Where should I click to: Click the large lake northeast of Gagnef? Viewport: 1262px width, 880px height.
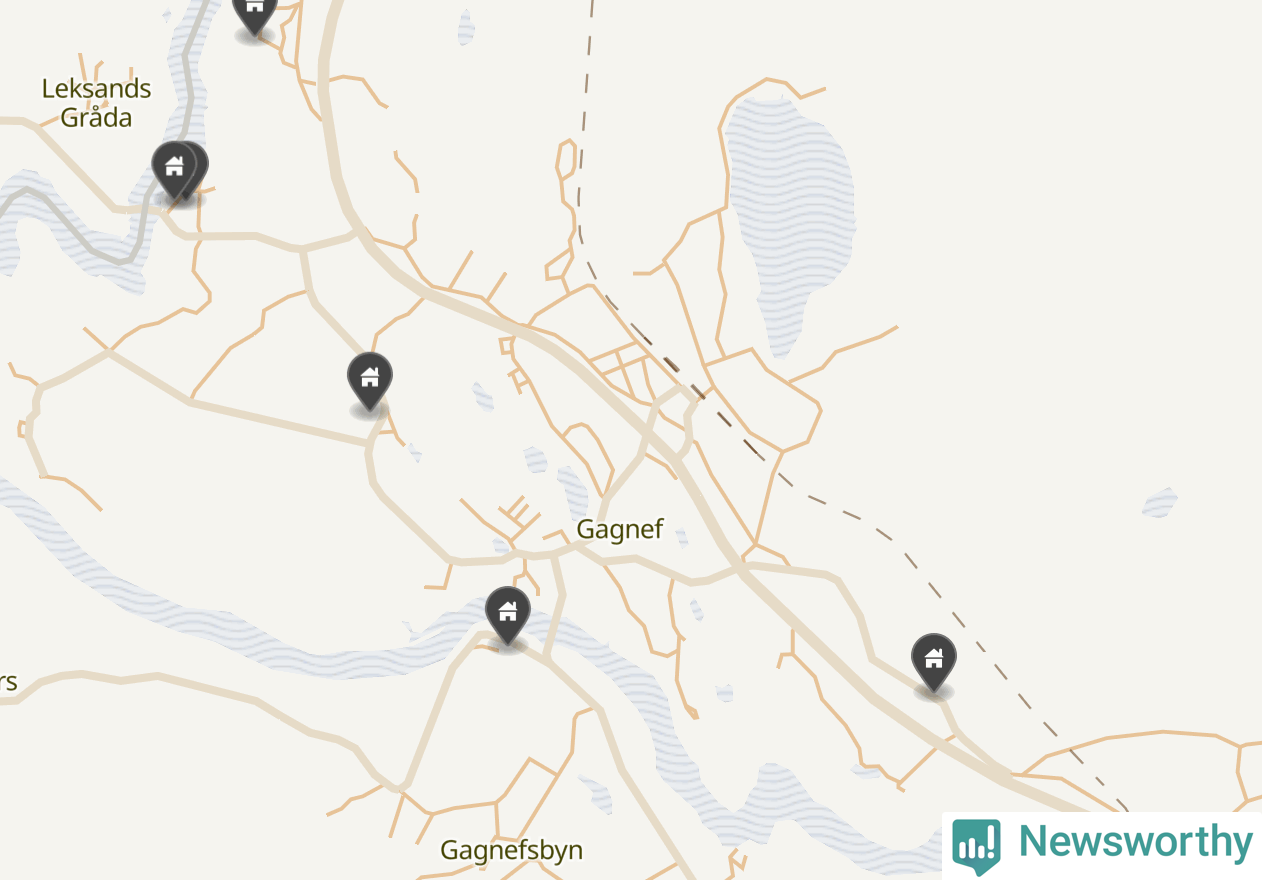coord(790,220)
